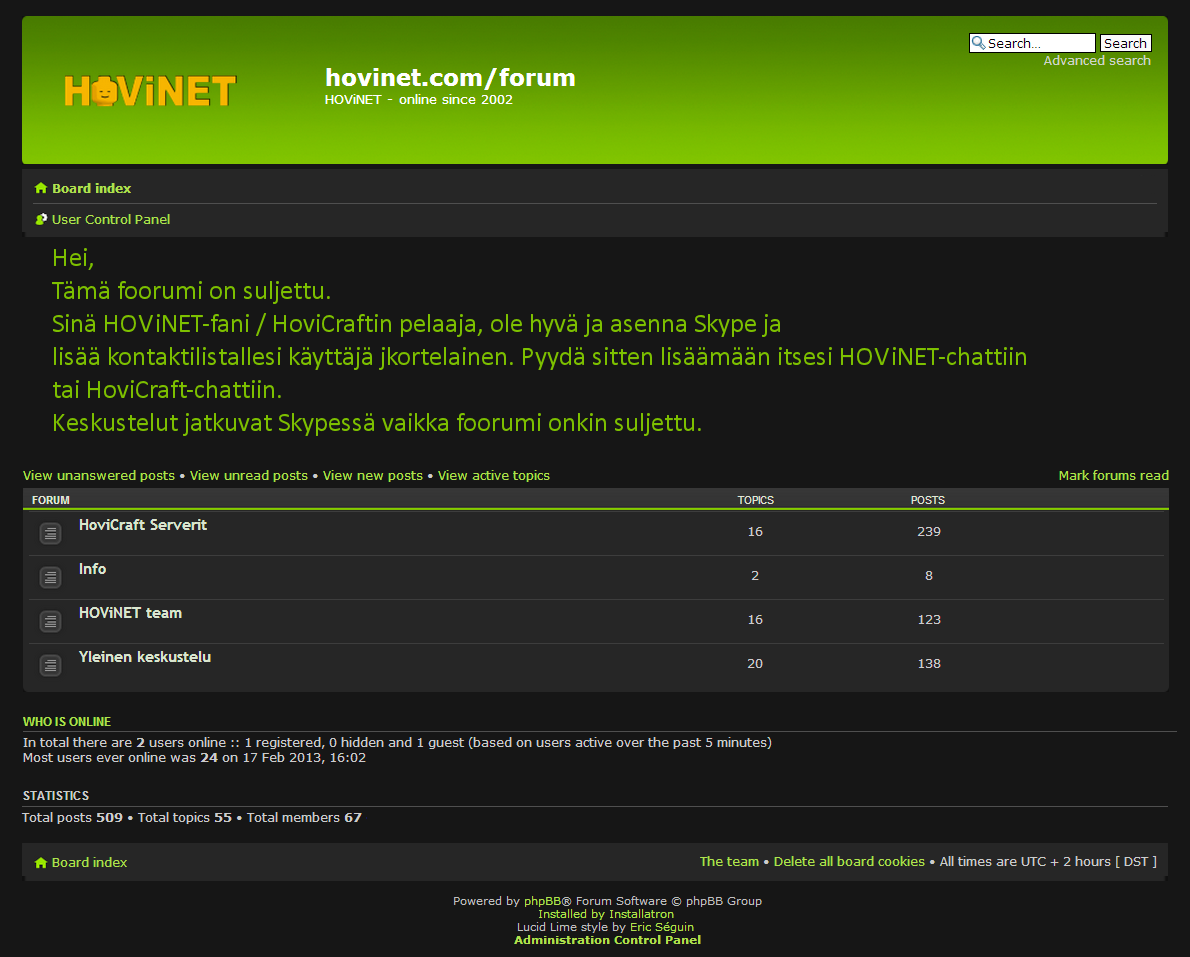
Task: Open the Installed by Installatron link
Action: click(606, 914)
